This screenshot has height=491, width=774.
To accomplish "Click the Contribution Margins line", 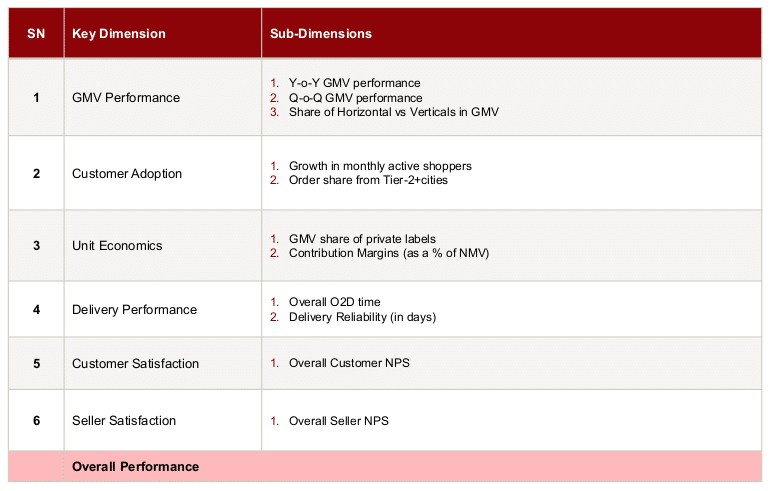I will (389, 253).
